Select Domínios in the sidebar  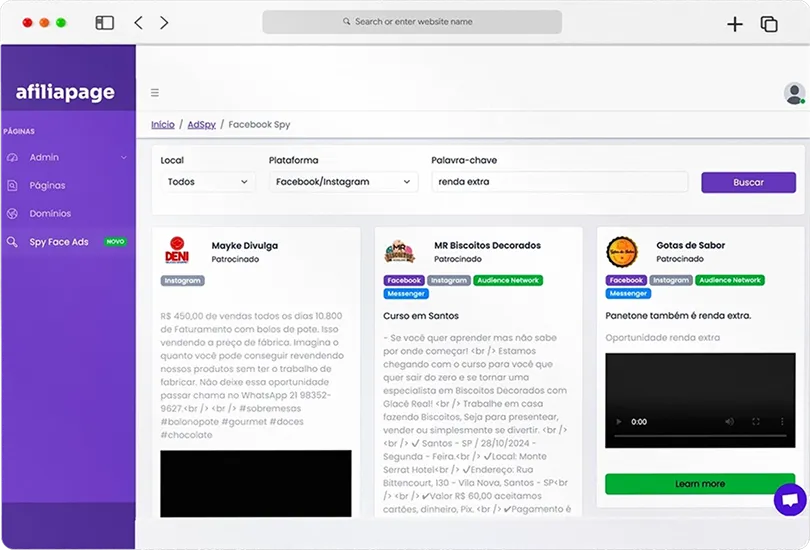[50, 213]
